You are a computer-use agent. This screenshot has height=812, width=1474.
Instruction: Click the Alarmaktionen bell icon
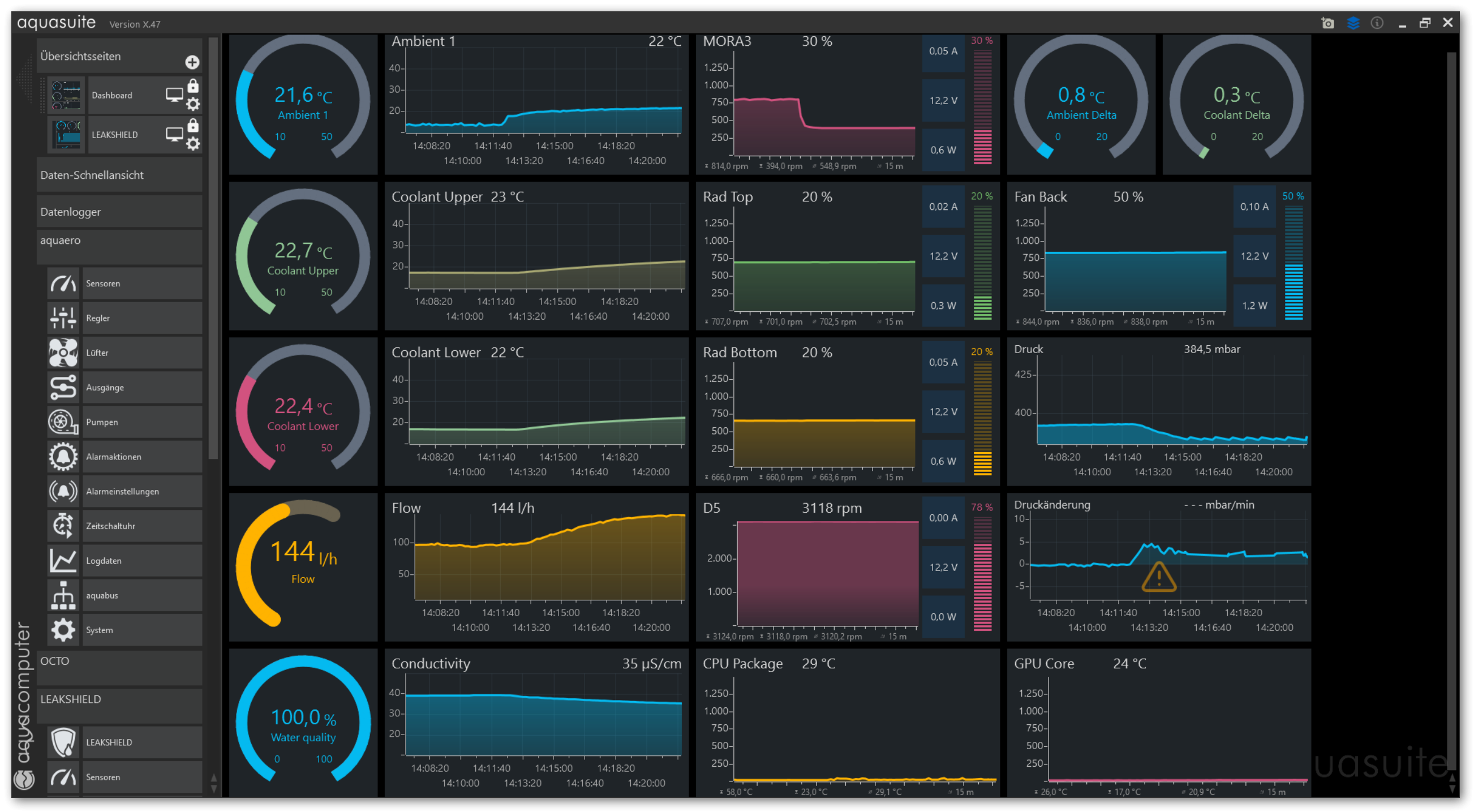tap(63, 457)
